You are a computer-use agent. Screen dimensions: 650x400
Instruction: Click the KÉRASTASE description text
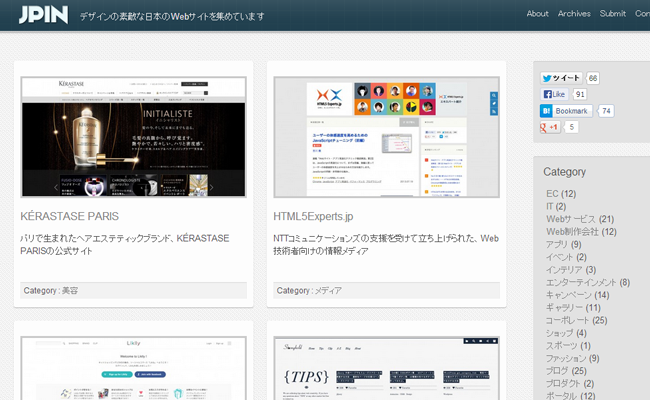click(x=125, y=245)
